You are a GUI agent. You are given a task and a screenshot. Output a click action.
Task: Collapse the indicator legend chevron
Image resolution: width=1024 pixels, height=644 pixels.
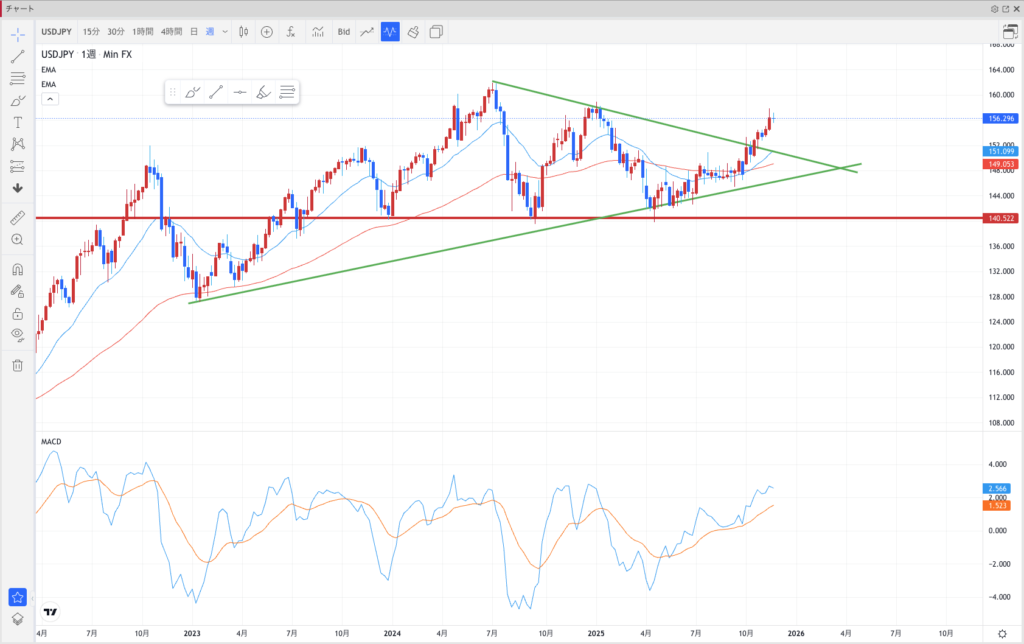tap(50, 99)
